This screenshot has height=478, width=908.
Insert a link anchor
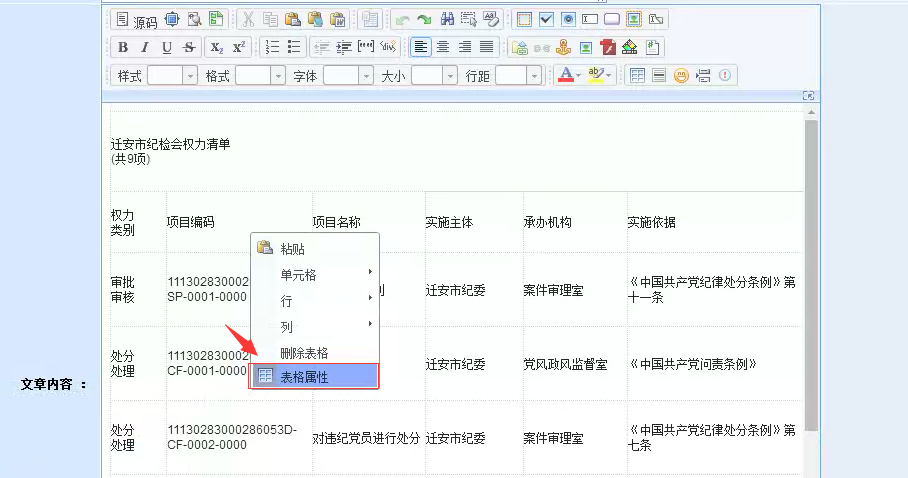pos(564,47)
